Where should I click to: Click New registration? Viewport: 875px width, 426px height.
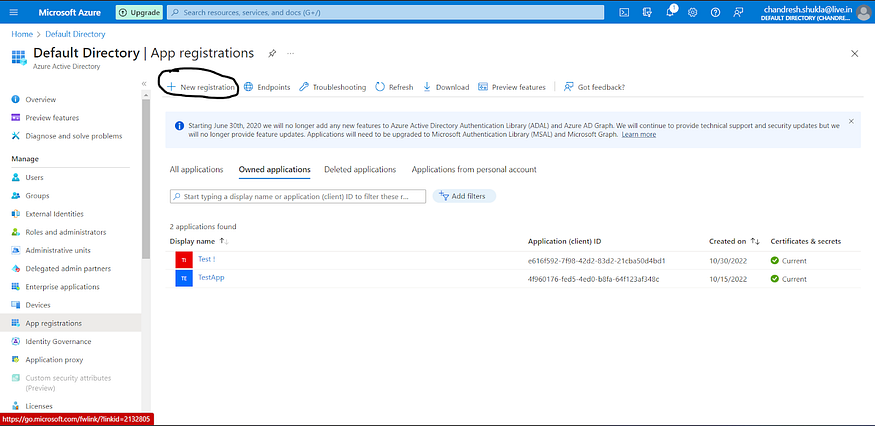[201, 87]
